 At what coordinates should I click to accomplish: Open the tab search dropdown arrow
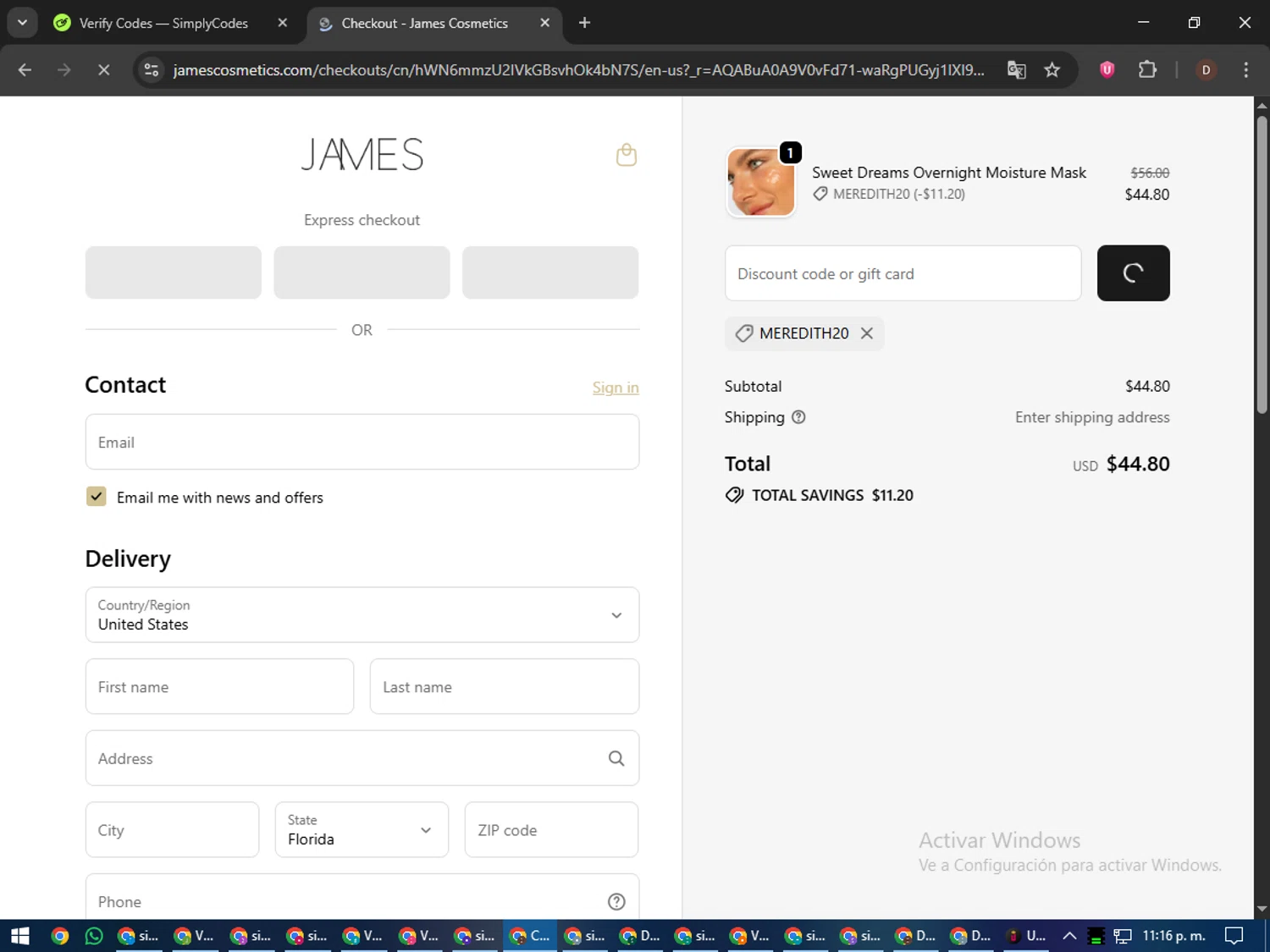coord(22,23)
